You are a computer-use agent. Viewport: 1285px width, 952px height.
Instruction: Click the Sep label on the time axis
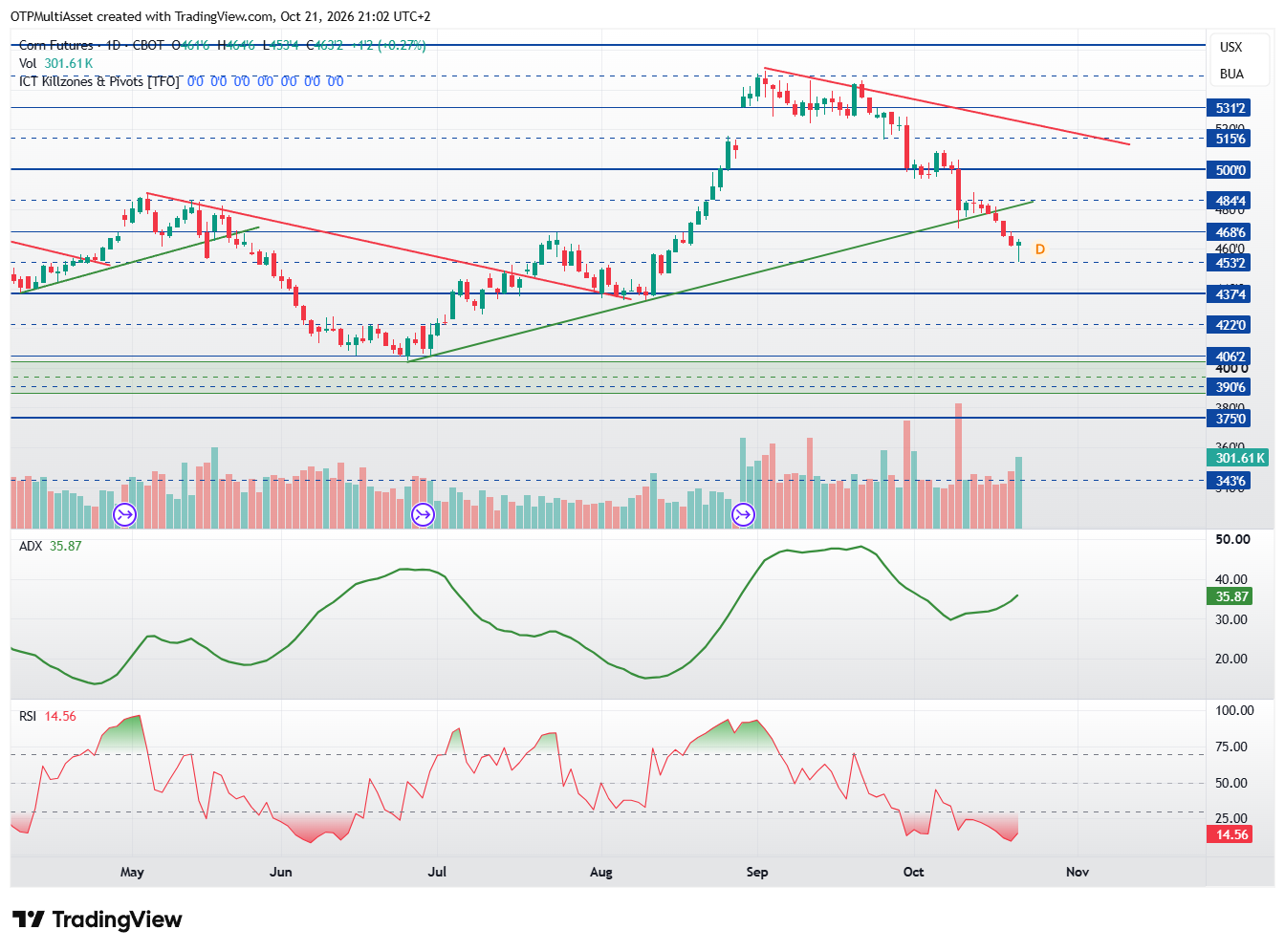pos(757,872)
